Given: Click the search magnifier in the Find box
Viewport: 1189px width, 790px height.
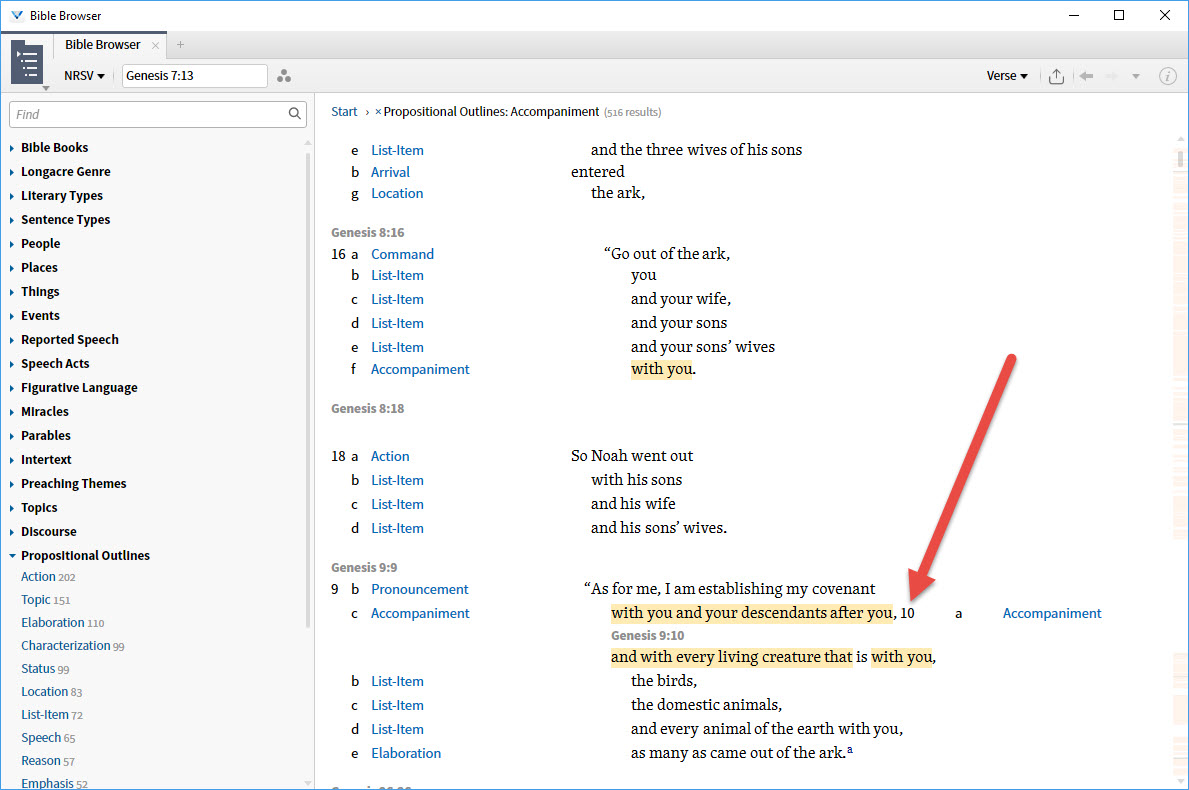Looking at the screenshot, I should 294,114.
